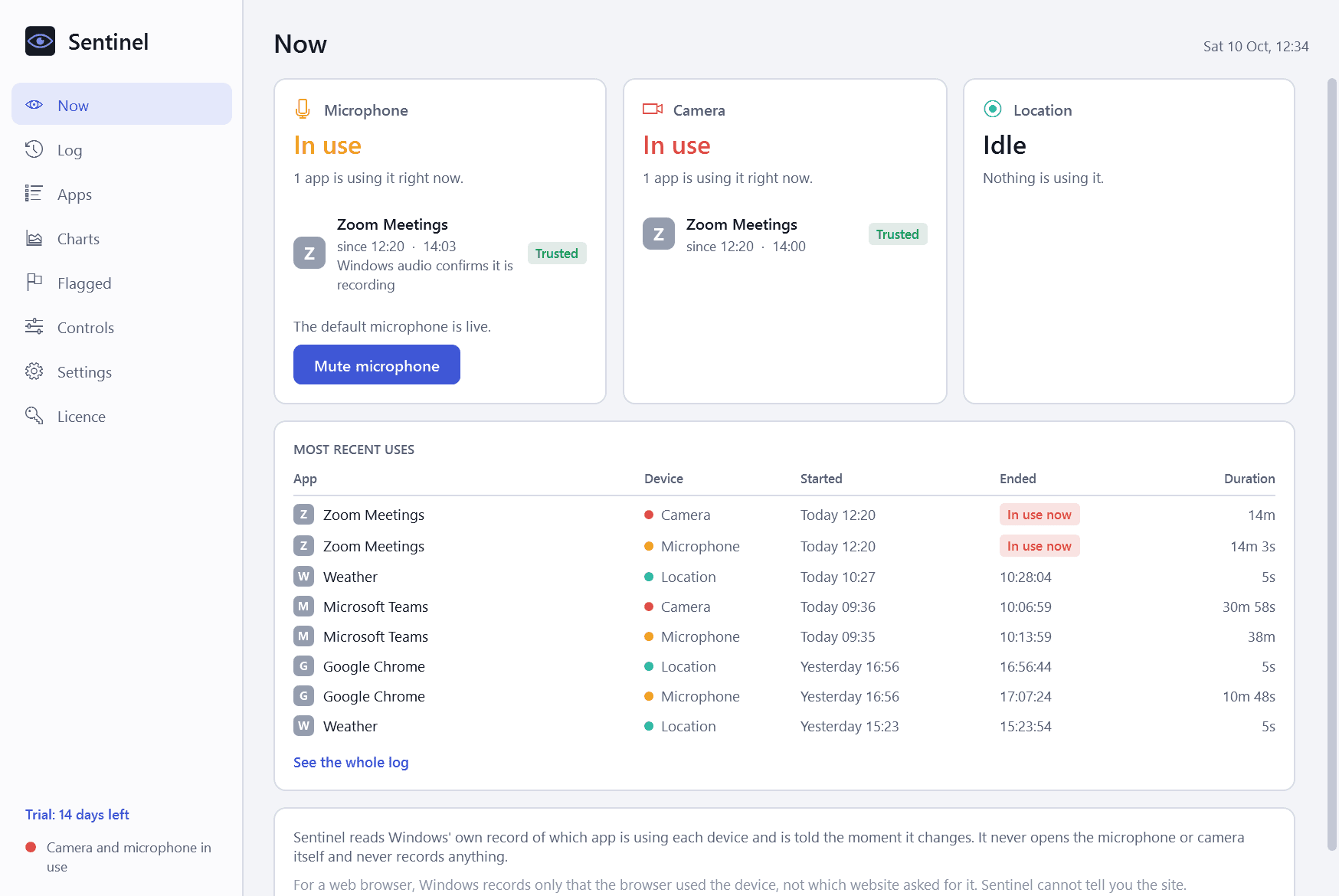1339x896 pixels.
Task: Open the Flagged section
Action: 122,283
